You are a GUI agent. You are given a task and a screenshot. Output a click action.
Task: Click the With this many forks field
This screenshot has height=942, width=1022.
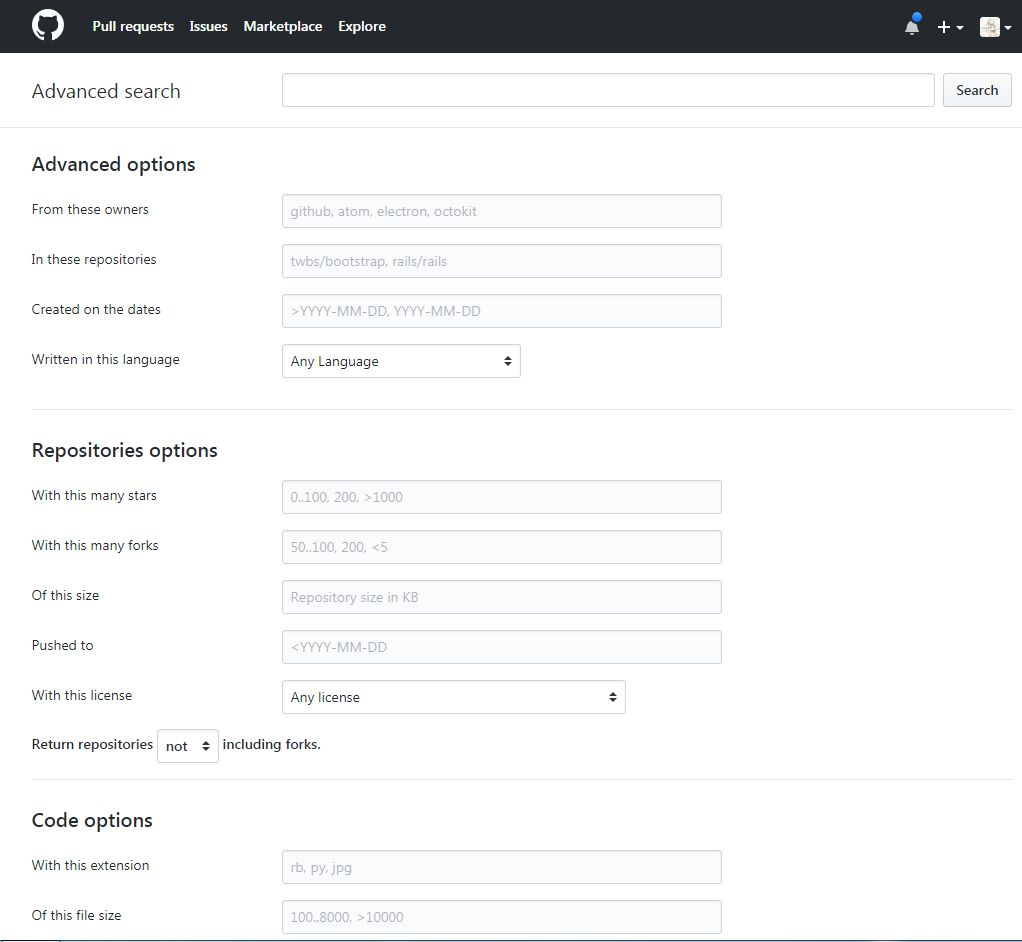click(502, 547)
